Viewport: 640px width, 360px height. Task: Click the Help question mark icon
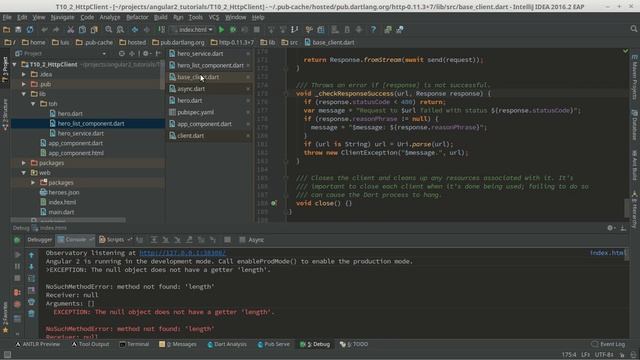pos(373,29)
